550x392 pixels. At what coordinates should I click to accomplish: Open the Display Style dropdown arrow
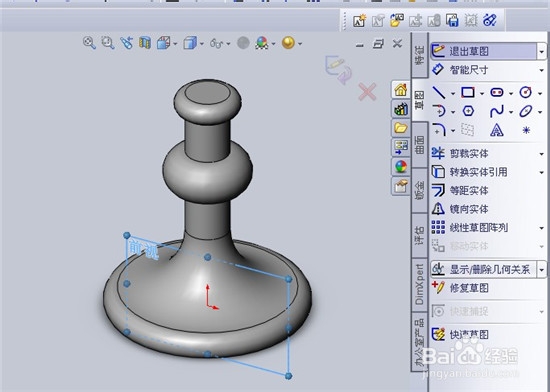202,44
